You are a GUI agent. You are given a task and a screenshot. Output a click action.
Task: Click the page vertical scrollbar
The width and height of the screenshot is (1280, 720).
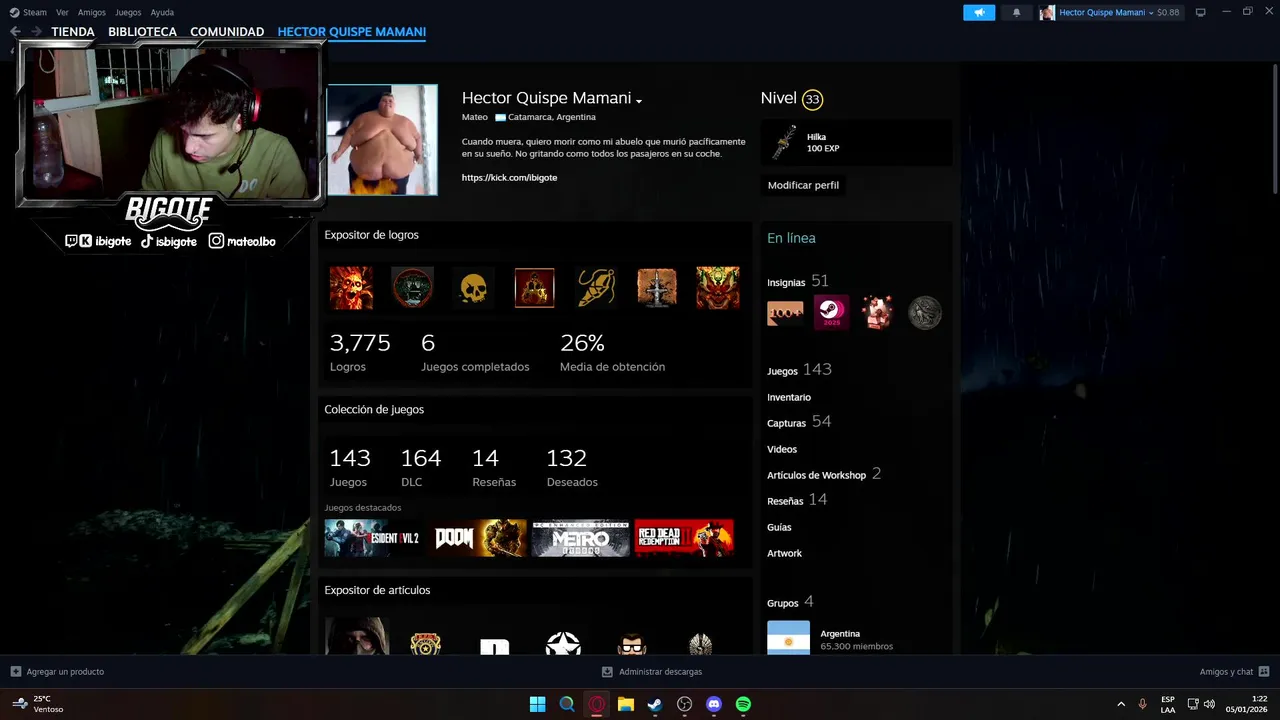click(x=1274, y=127)
